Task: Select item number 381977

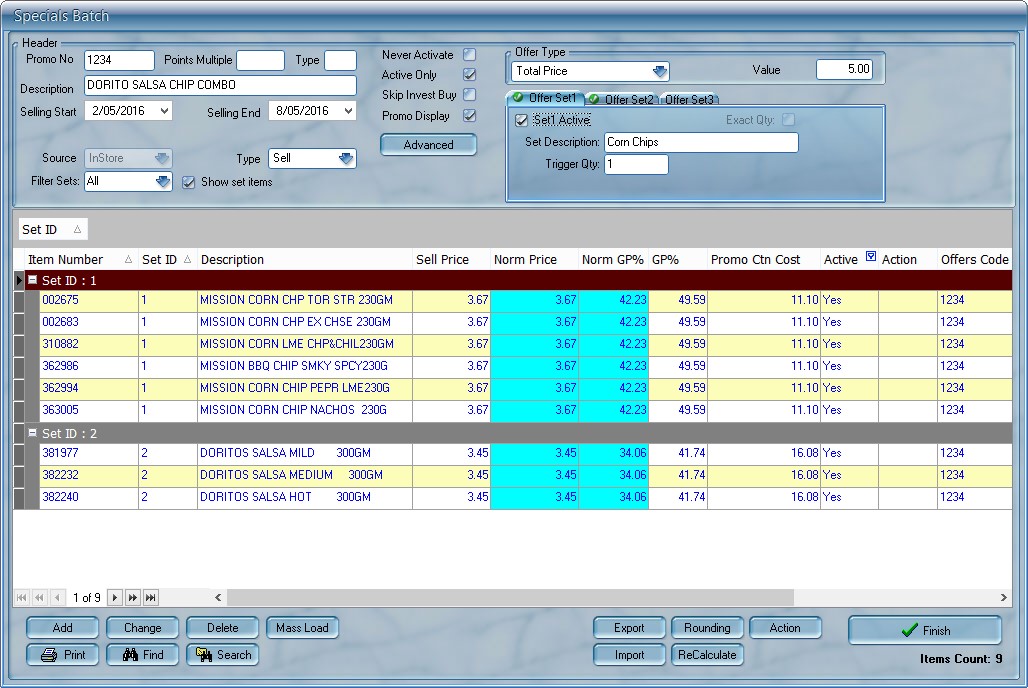Action: [x=60, y=453]
